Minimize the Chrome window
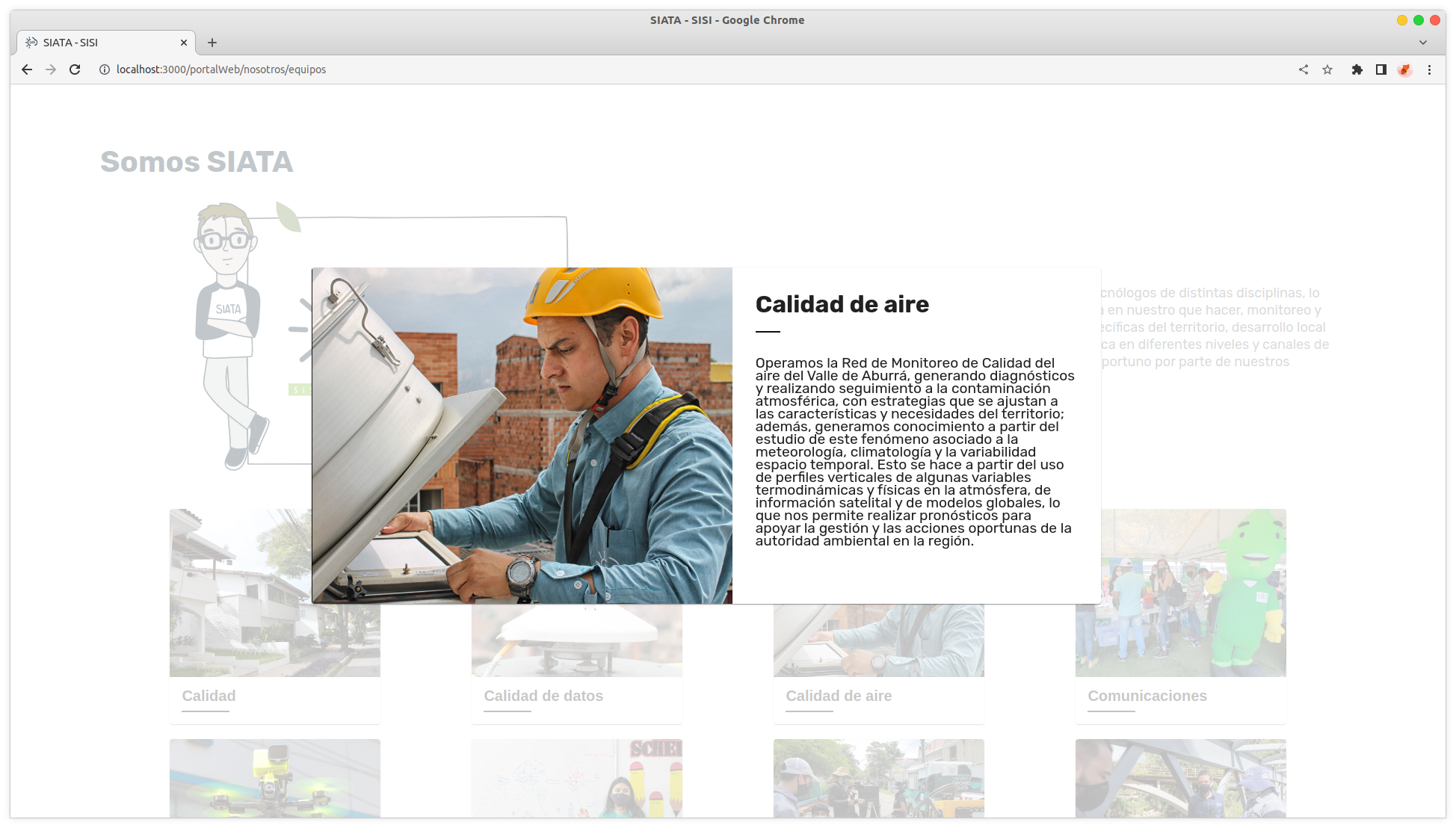 coord(1402,20)
